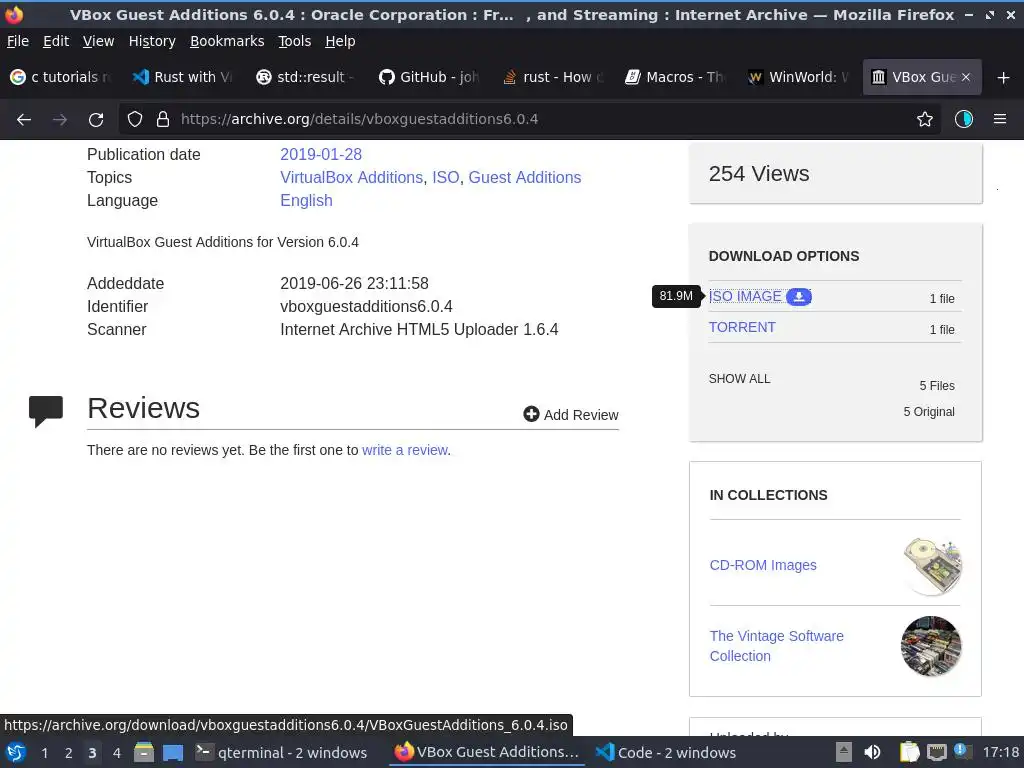Open the CD-ROM Images collection link
Image resolution: width=1024 pixels, height=768 pixels.
[x=763, y=565]
